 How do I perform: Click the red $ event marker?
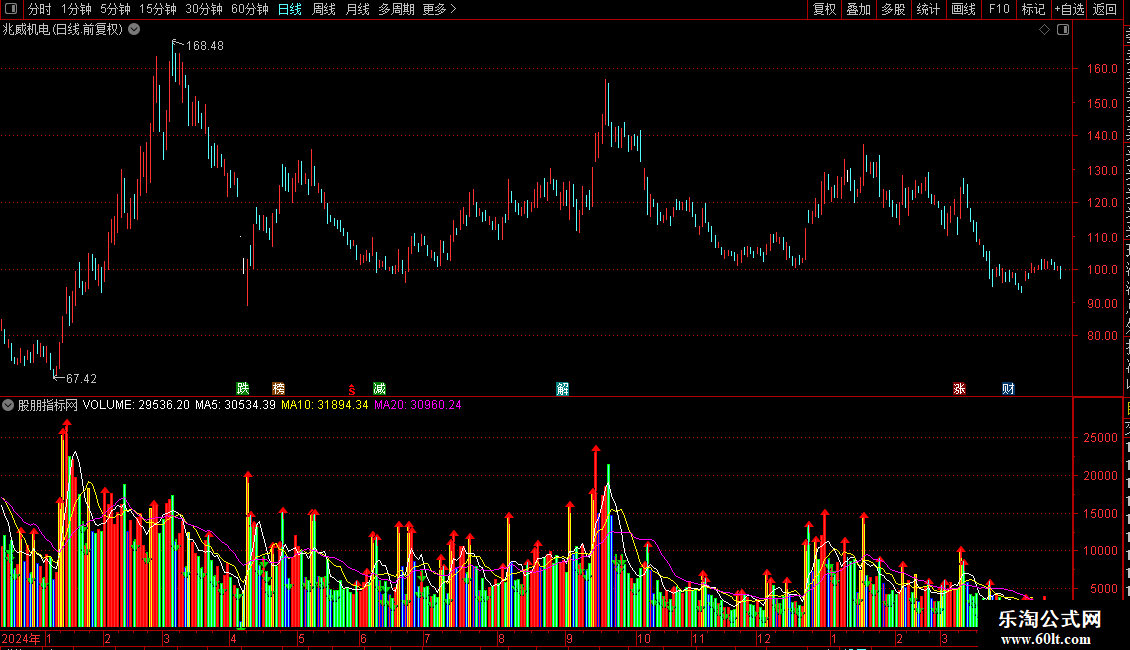pos(352,389)
